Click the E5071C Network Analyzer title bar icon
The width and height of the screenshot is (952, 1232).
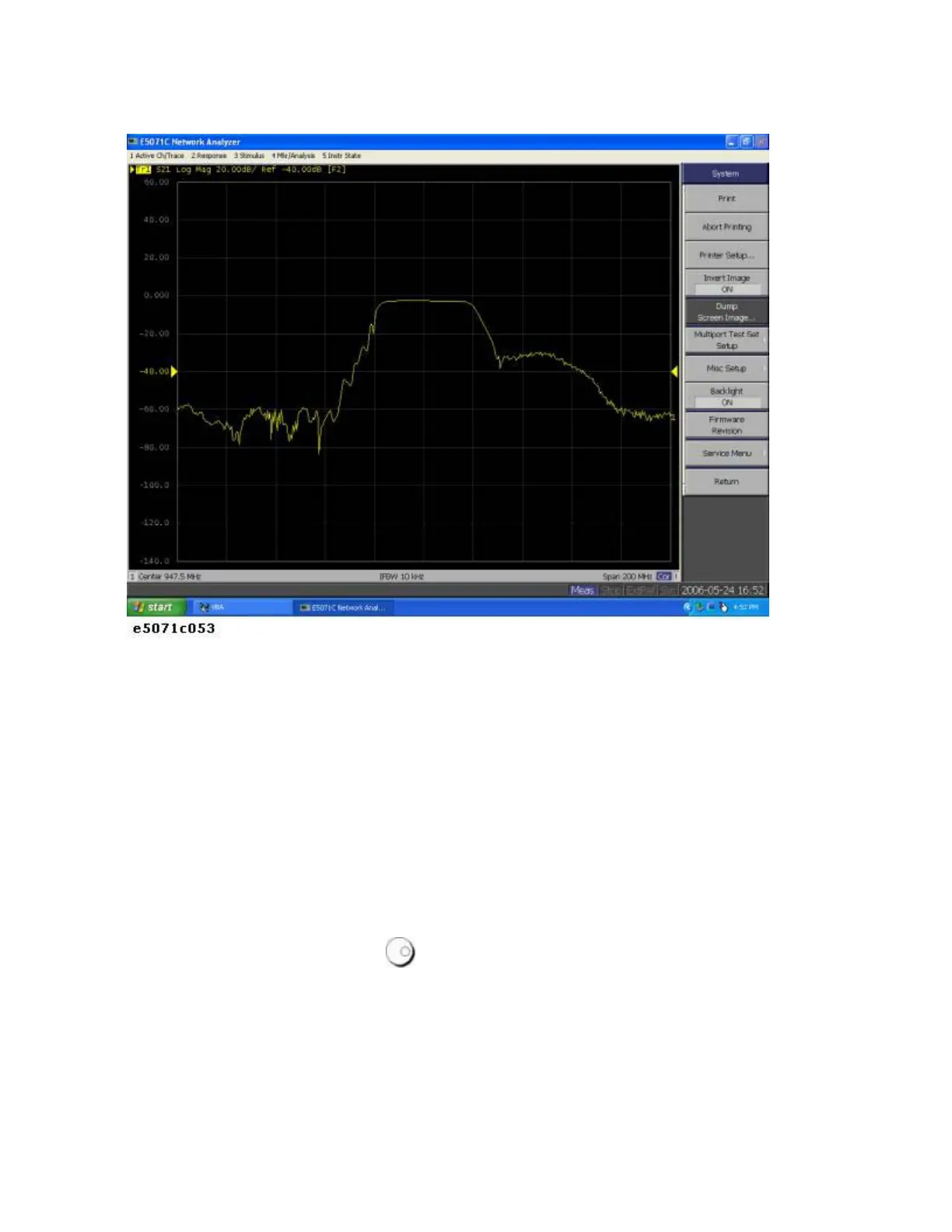click(133, 142)
